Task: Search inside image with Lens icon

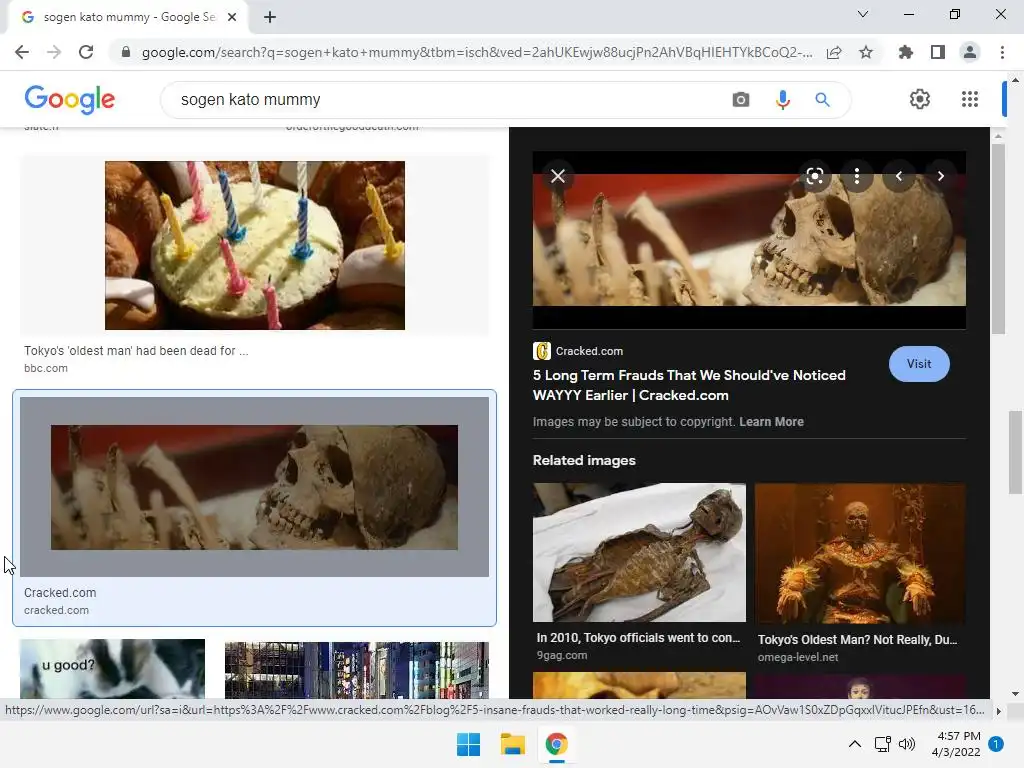Action: (x=814, y=176)
